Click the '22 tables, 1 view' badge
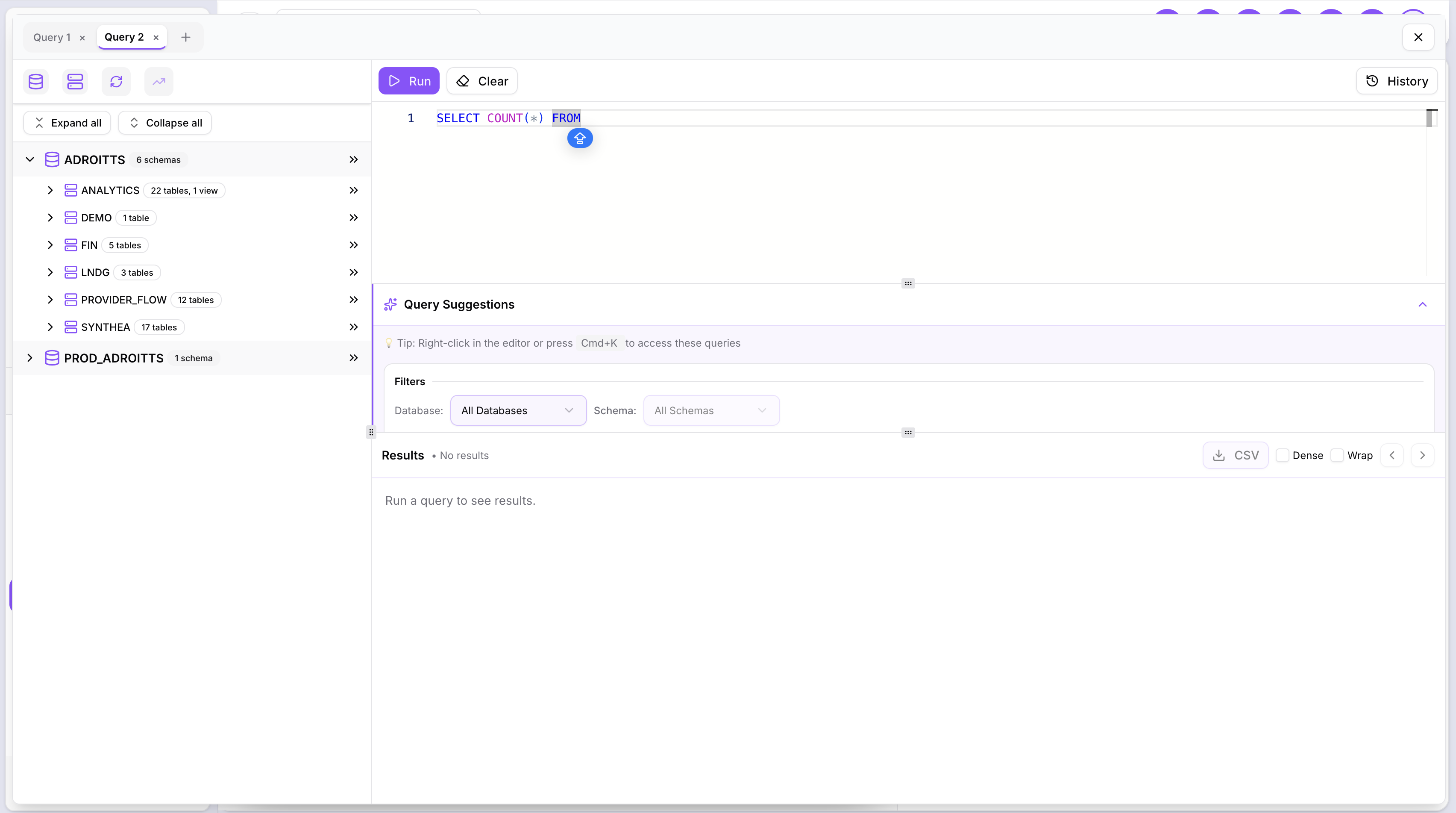 184,191
